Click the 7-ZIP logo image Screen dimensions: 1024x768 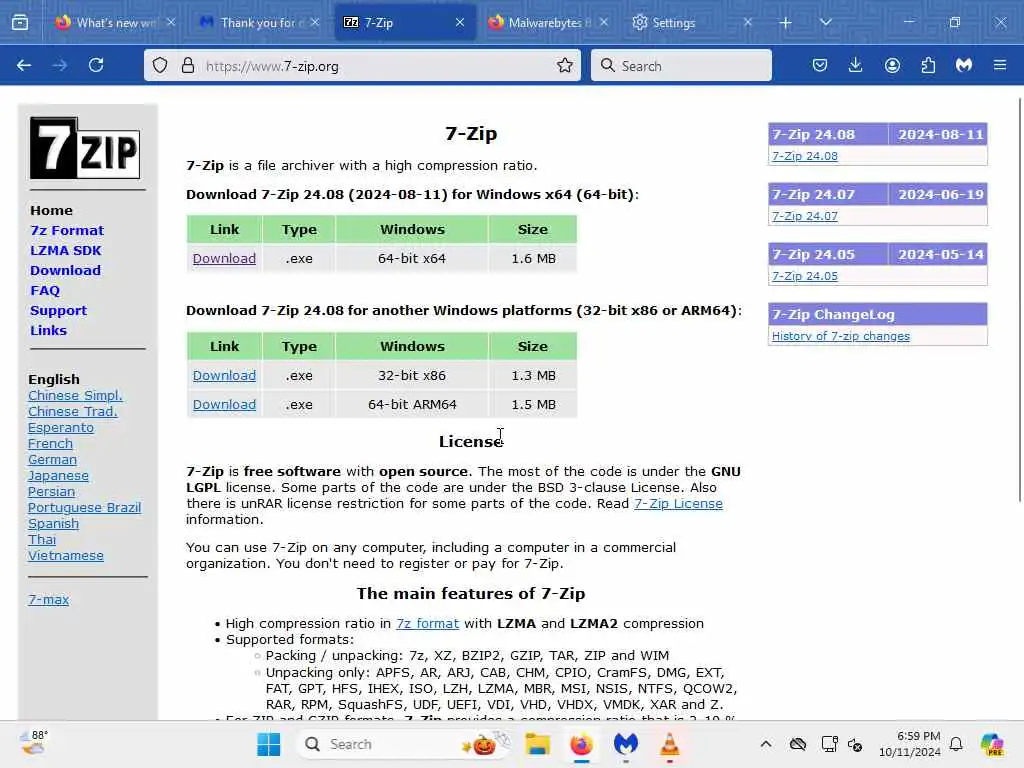(85, 148)
